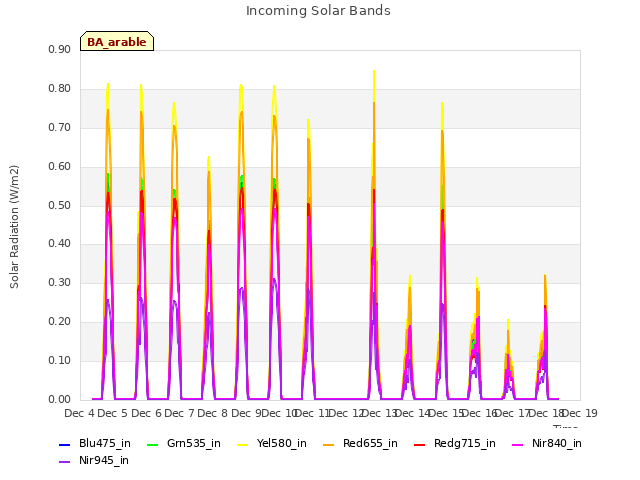Click the yellow Yel580_in legend swatch
Image resolution: width=640 pixels, height=480 pixels.
click(242, 444)
